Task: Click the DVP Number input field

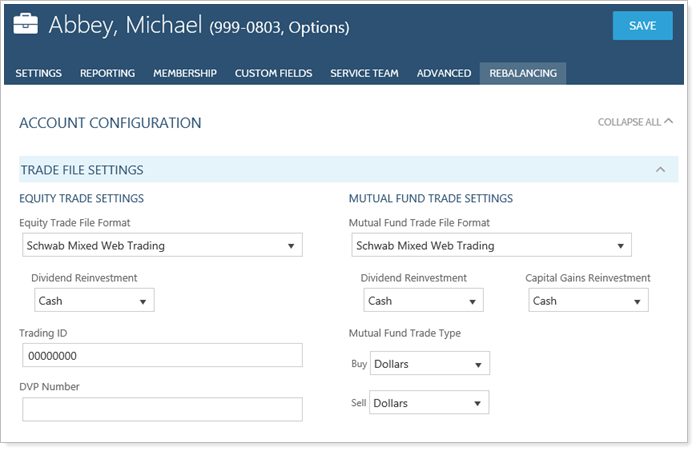Action: [162, 409]
